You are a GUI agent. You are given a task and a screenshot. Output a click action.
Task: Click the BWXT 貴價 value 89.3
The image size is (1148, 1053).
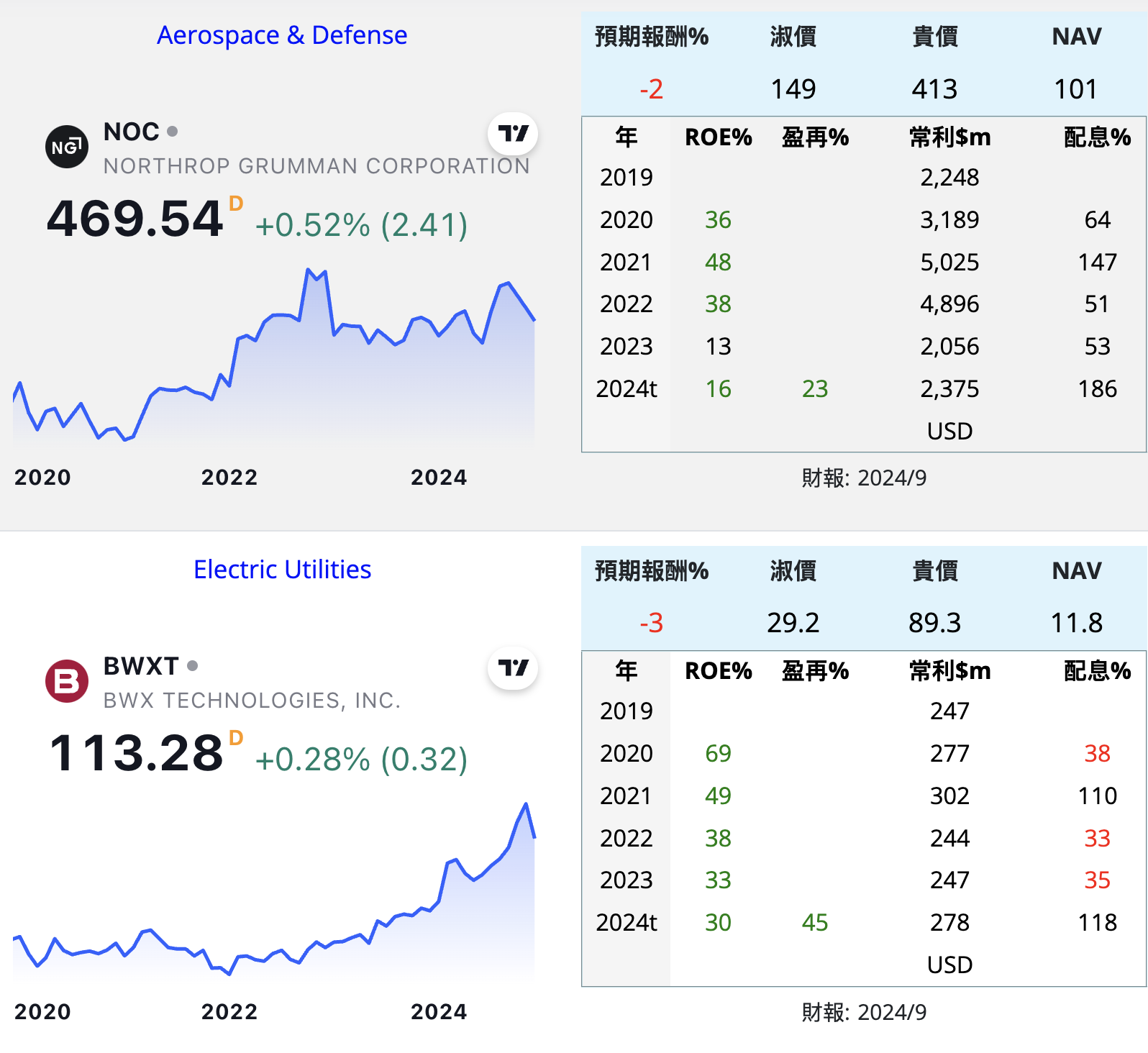(935, 623)
